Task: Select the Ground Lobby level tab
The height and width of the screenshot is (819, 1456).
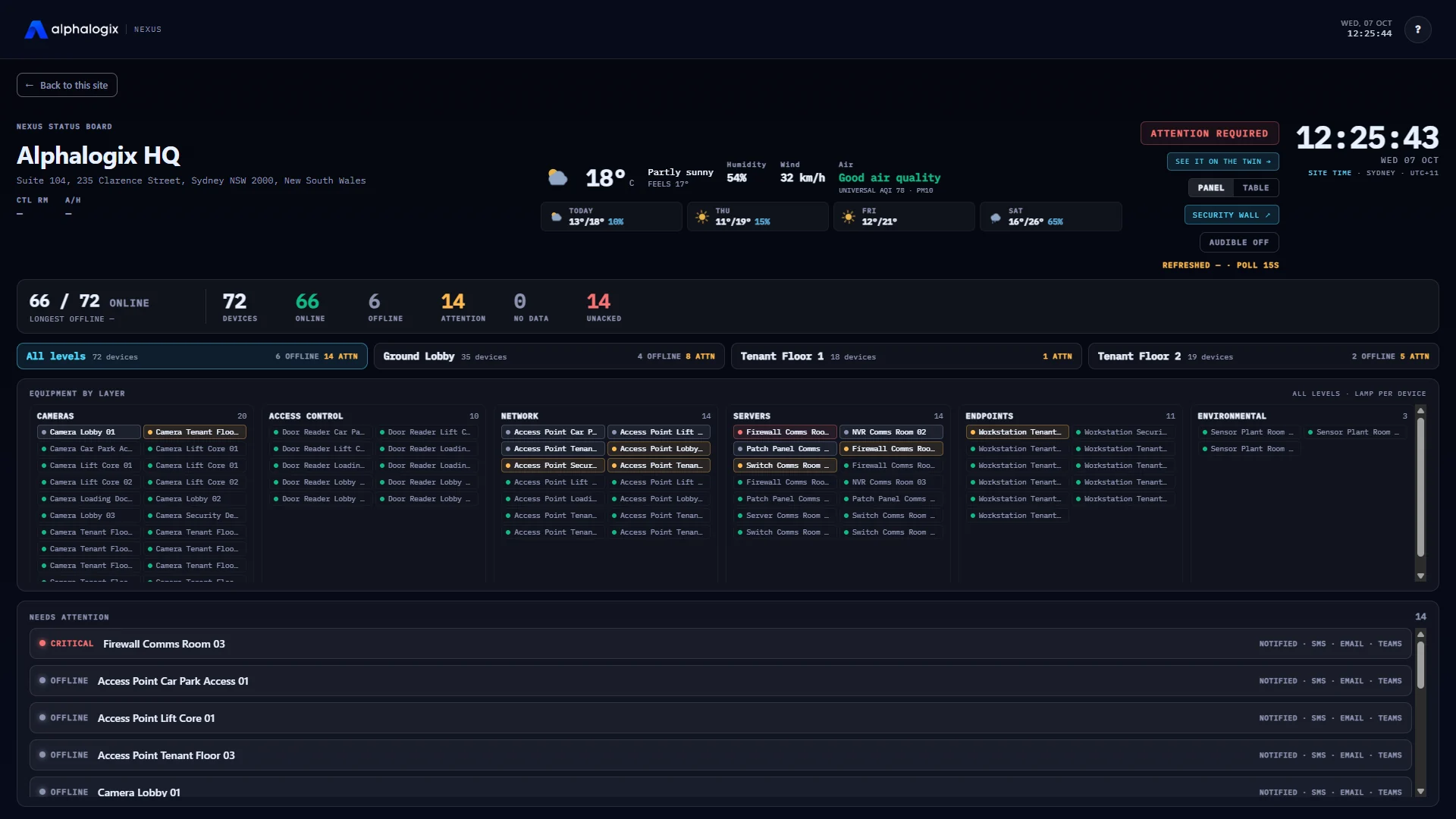Action: click(x=549, y=356)
